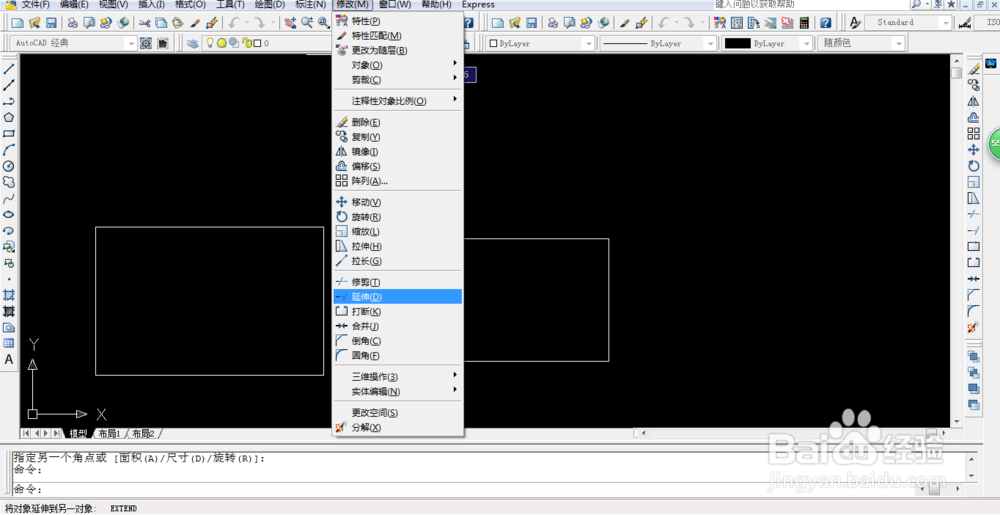The width and height of the screenshot is (1000, 515).
Task: Click the vertical scrollbar up arrow
Action: [956, 60]
